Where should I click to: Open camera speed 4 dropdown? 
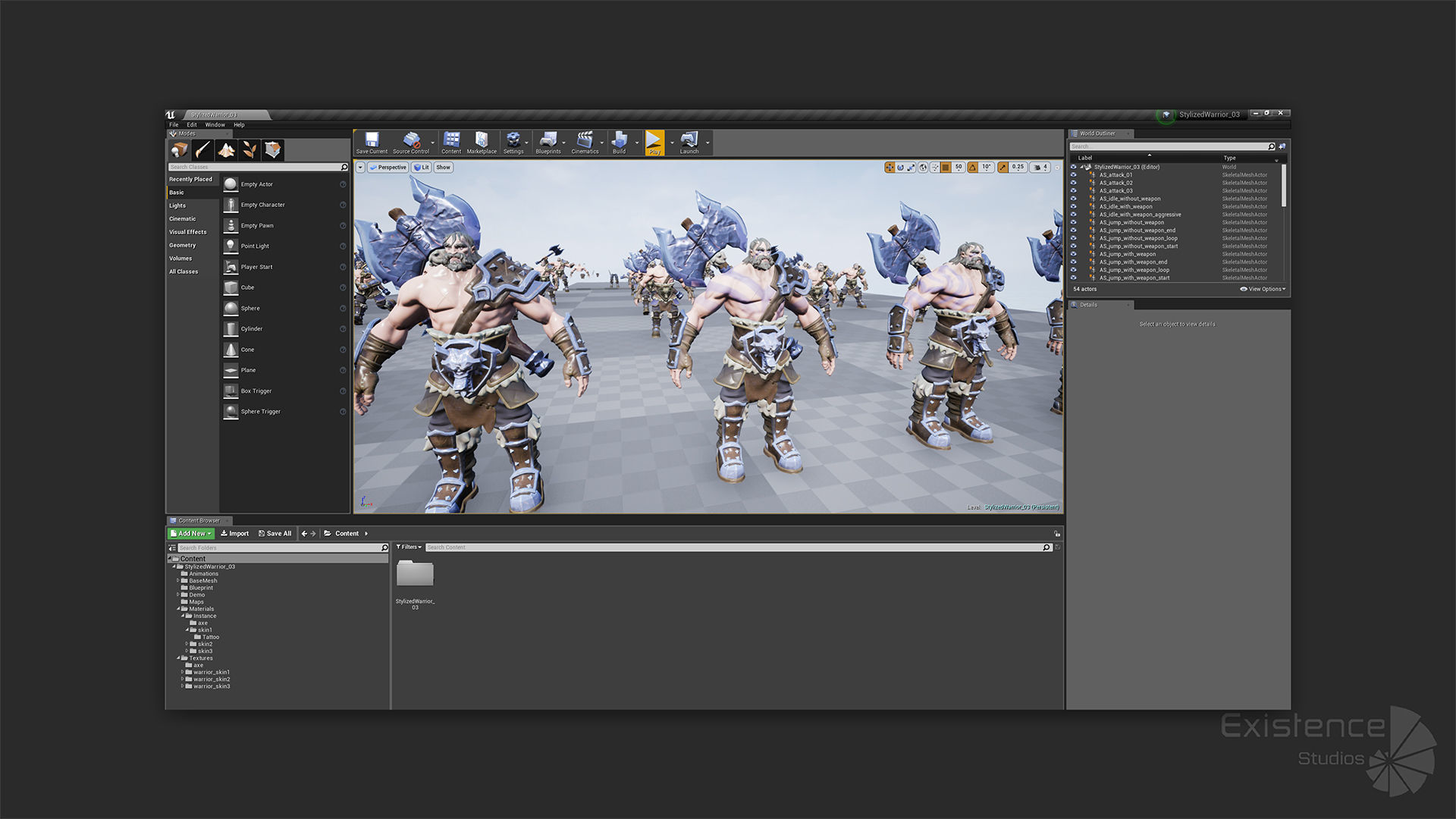[1040, 168]
